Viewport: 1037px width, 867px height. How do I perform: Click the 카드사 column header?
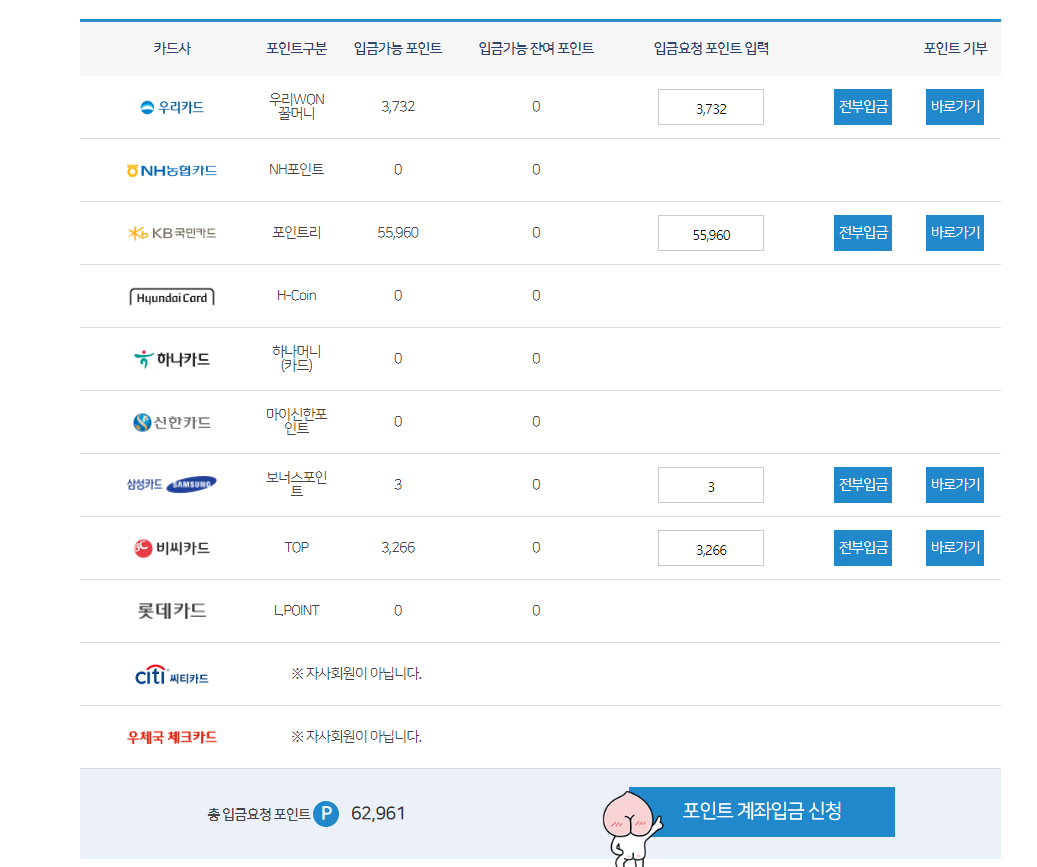pos(172,48)
